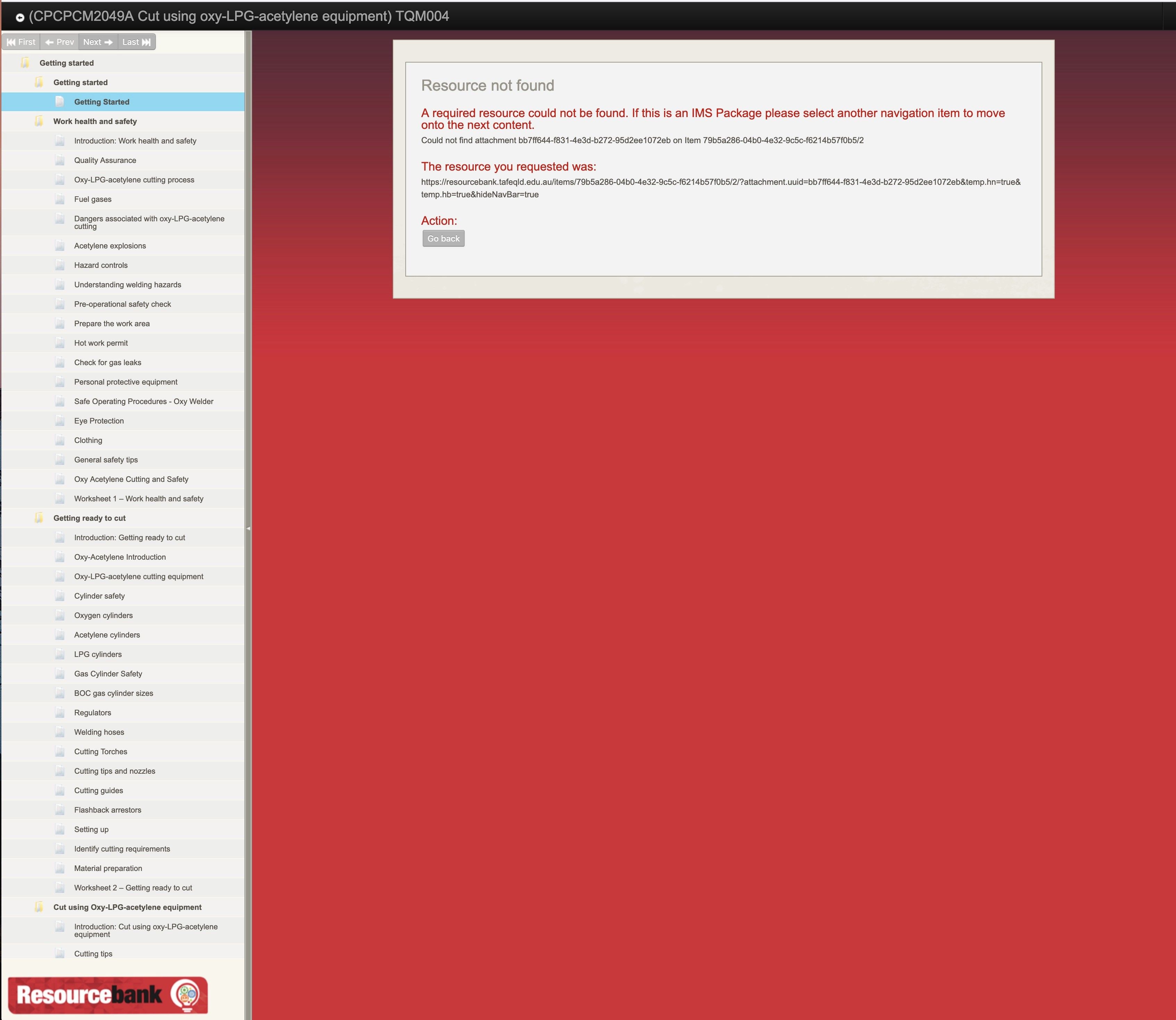Open the Acetylene explosions page
Viewport: 1176px width, 1020px height.
[x=110, y=245]
